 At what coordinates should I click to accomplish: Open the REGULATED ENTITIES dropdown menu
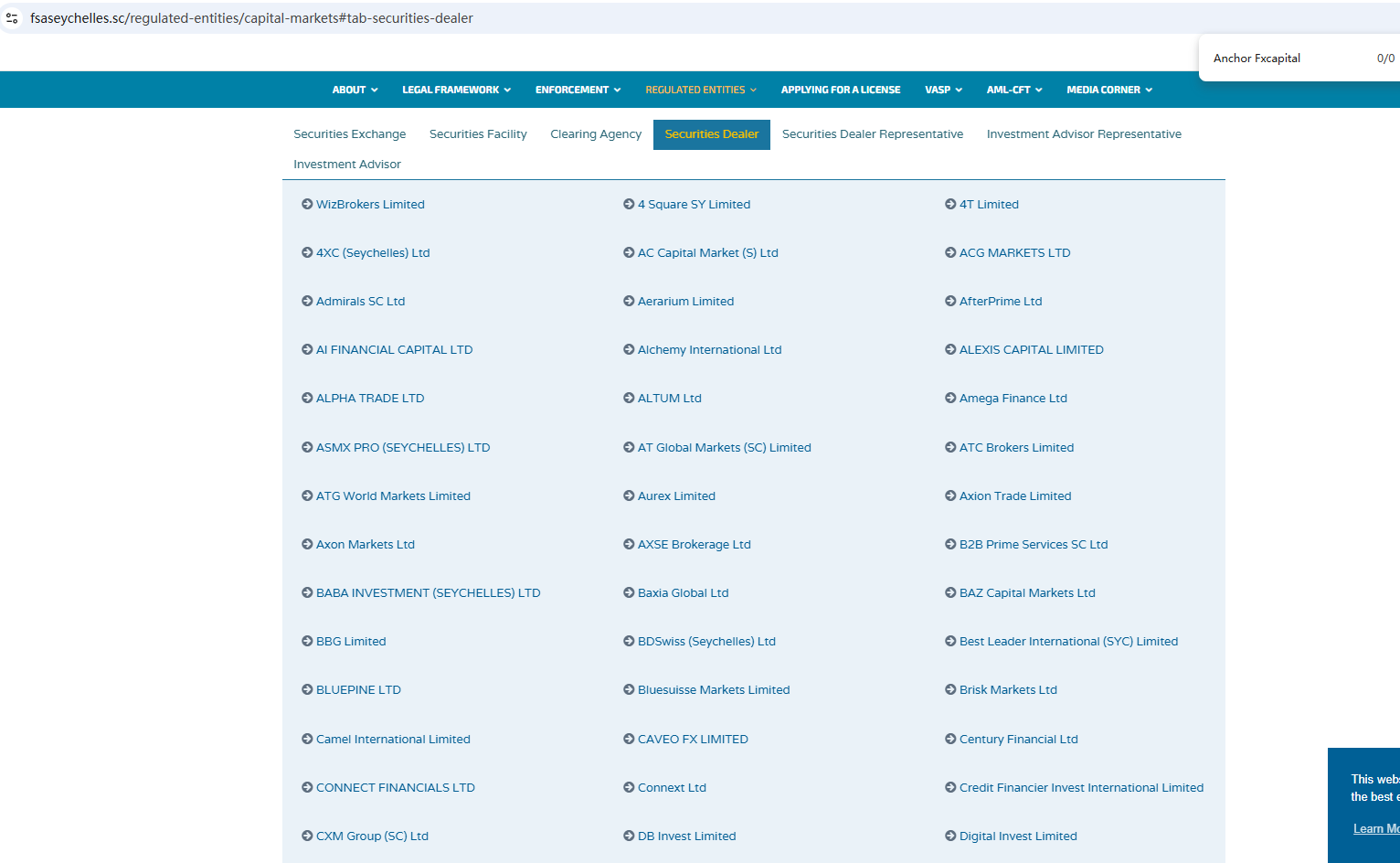coord(701,90)
